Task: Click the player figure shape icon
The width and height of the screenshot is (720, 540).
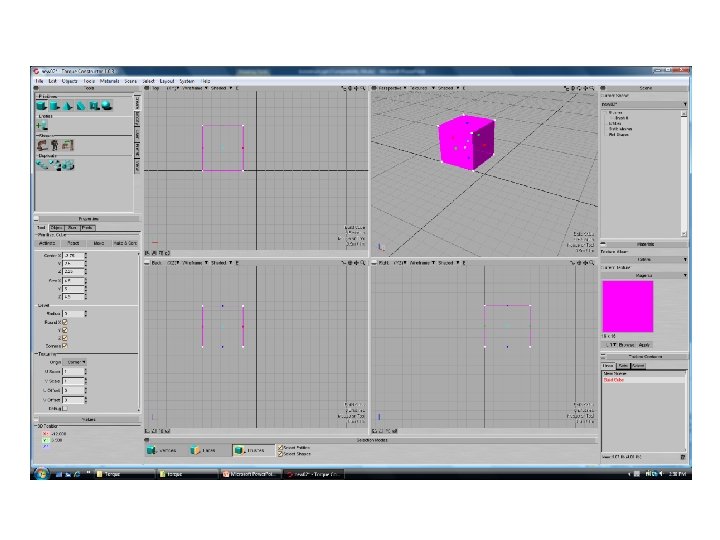Action: pyautogui.click(x=55, y=146)
